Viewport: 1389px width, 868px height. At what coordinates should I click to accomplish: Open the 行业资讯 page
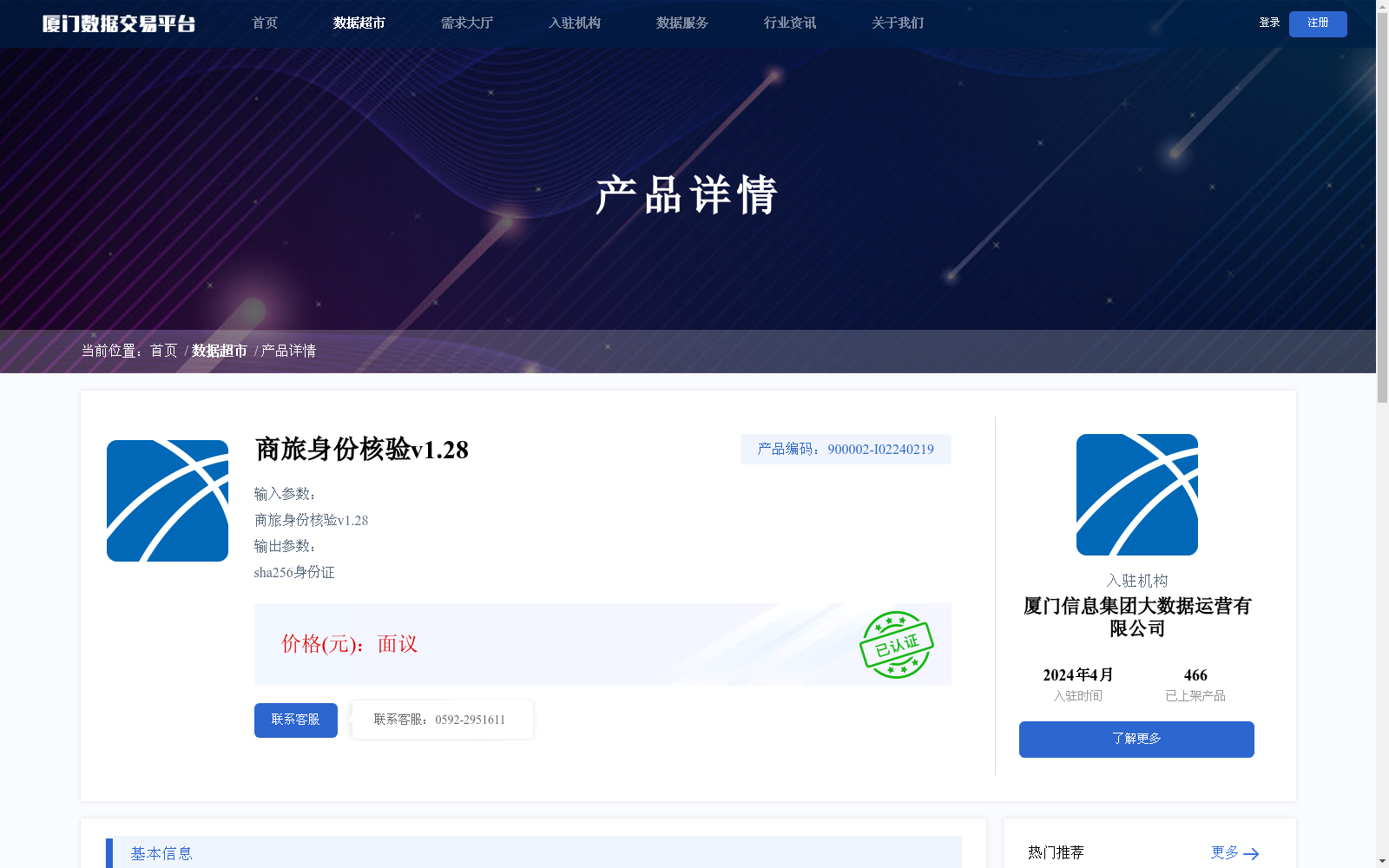[x=788, y=23]
